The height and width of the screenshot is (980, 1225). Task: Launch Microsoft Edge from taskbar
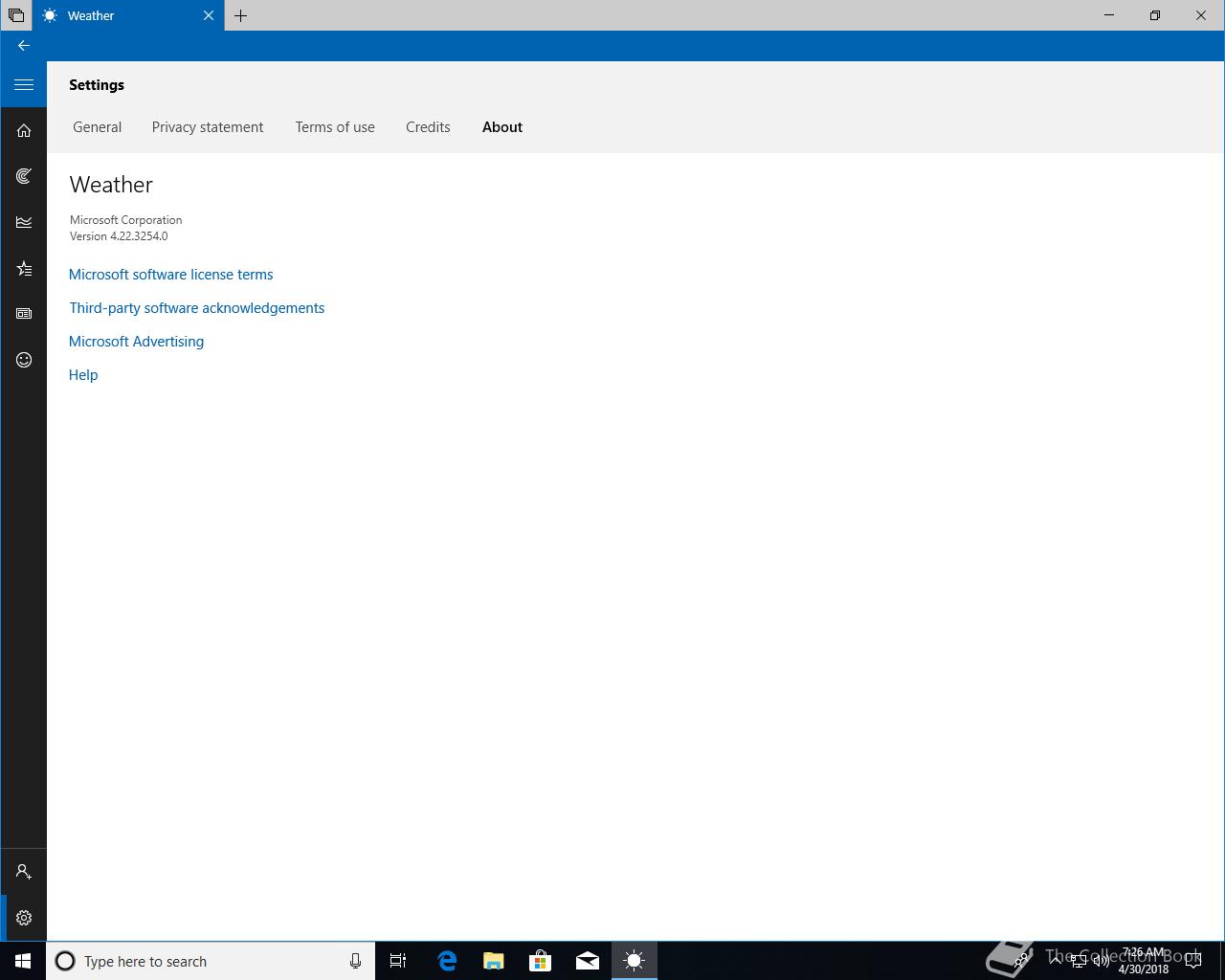pyautogui.click(x=447, y=961)
